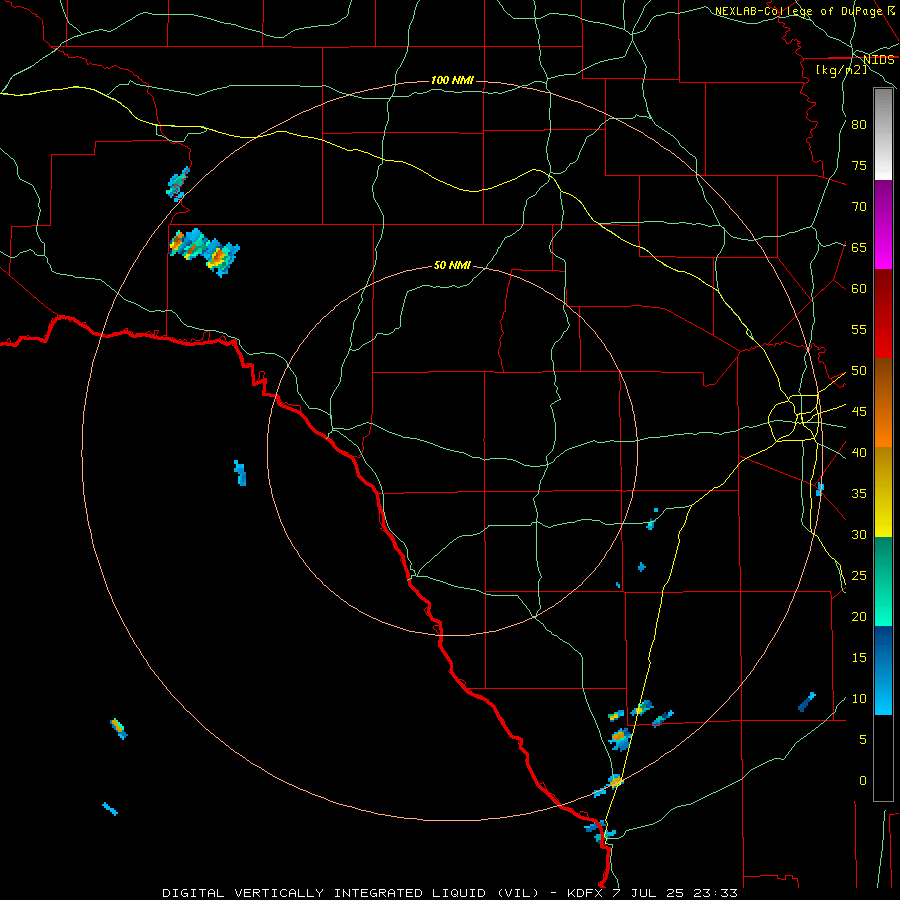
Task: Select the 50 NMI range ring label
Action: pos(452,265)
